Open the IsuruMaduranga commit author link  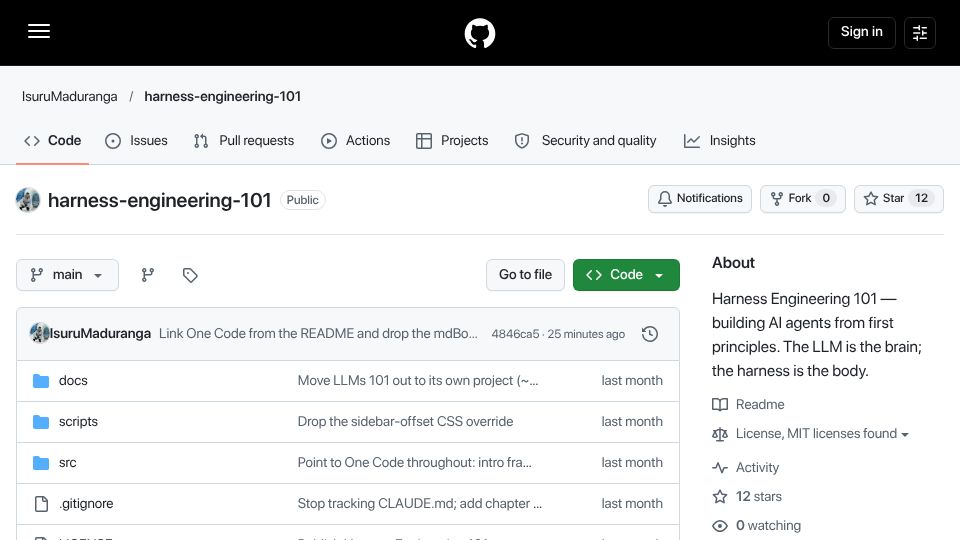point(100,334)
